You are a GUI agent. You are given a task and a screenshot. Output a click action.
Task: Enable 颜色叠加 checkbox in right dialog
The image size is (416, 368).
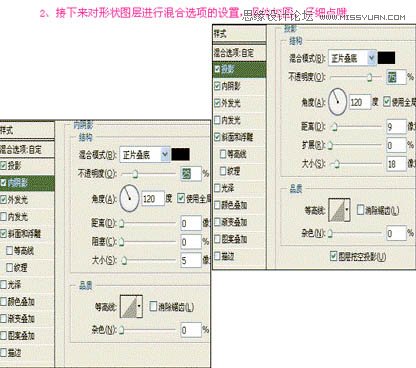click(x=217, y=205)
